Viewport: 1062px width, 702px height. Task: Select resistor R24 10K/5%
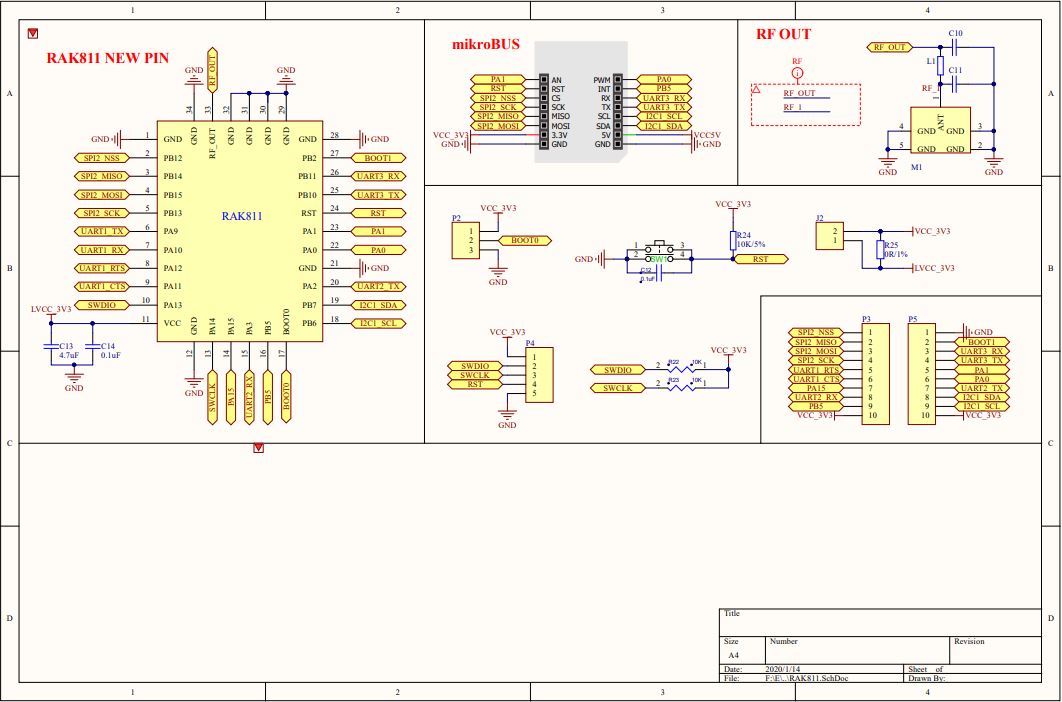pyautogui.click(x=733, y=240)
